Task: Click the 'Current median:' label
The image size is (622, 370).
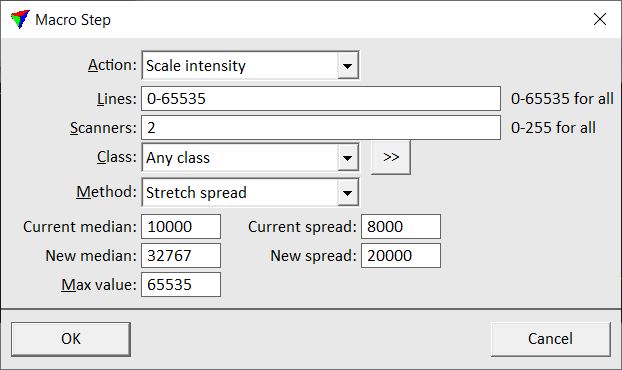Action: click(80, 227)
